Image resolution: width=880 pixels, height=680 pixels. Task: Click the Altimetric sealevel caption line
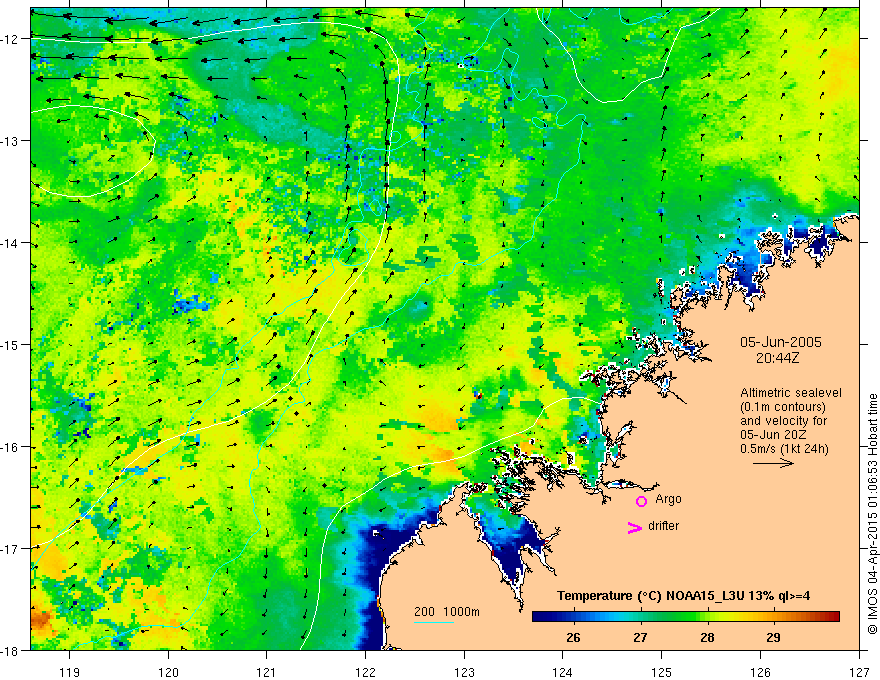pos(791,393)
